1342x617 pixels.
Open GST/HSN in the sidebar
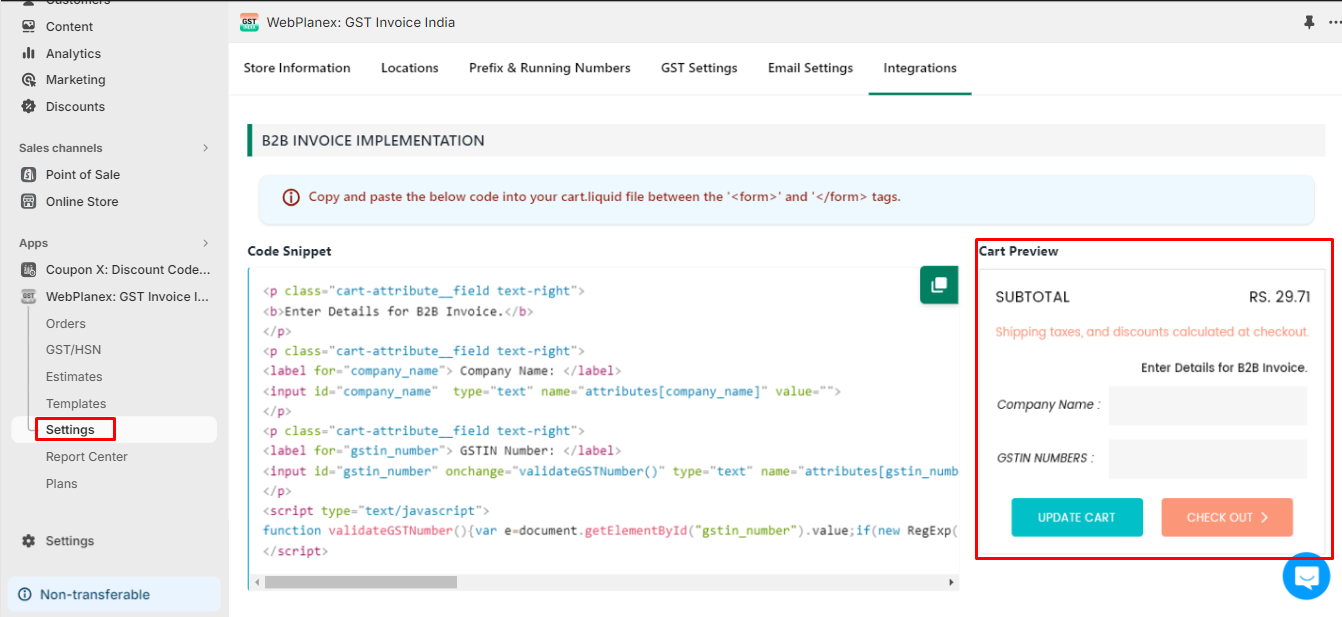point(73,350)
